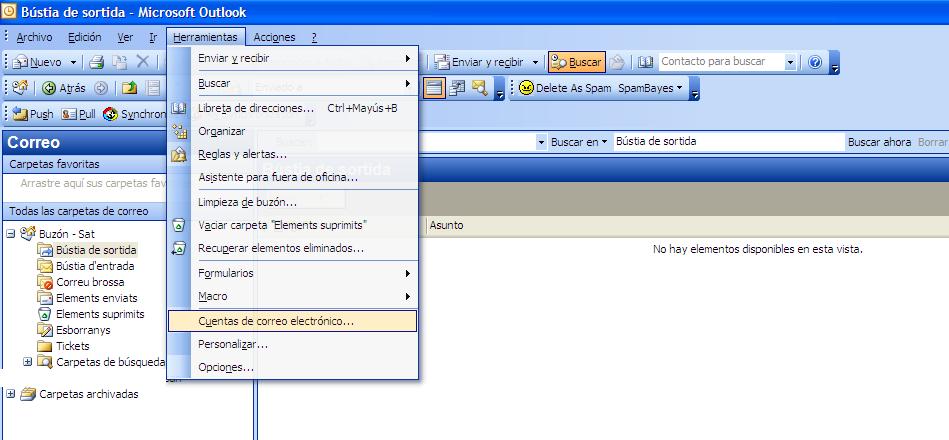Toggle the reading pane icon next to folder-up
This screenshot has width=949, height=440.
click(152, 88)
